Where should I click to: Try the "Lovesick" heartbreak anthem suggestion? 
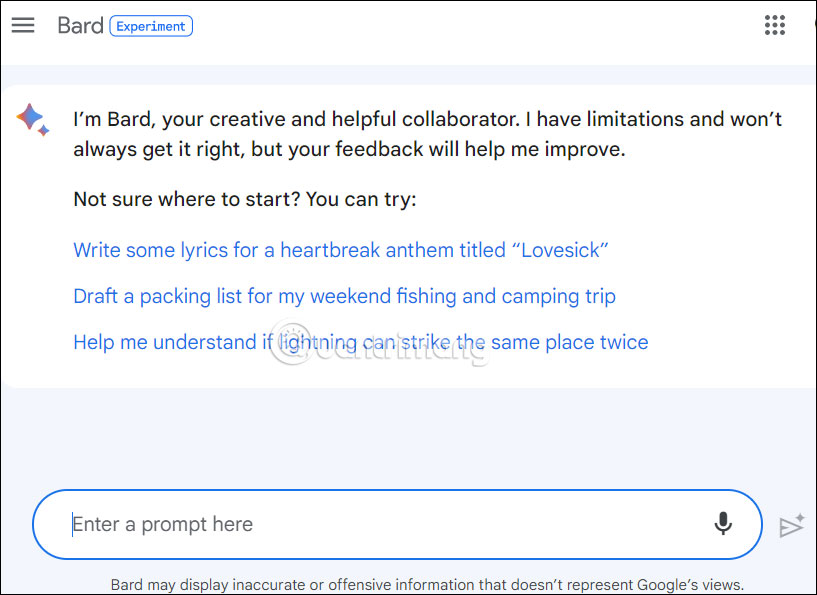pyautogui.click(x=341, y=250)
